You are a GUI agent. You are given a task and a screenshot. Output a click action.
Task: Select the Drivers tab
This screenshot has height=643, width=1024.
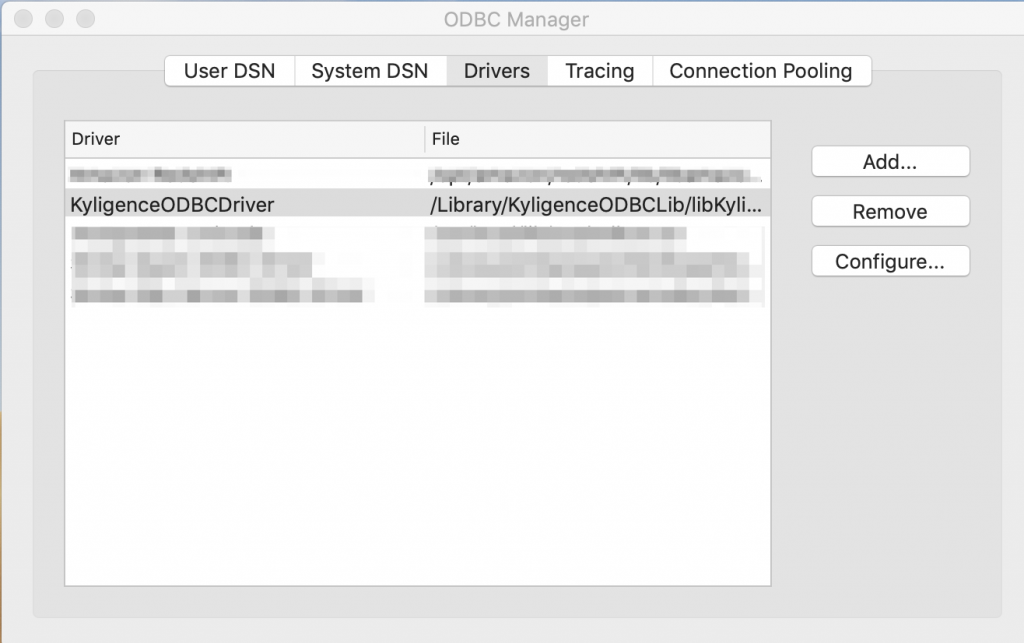(496, 71)
